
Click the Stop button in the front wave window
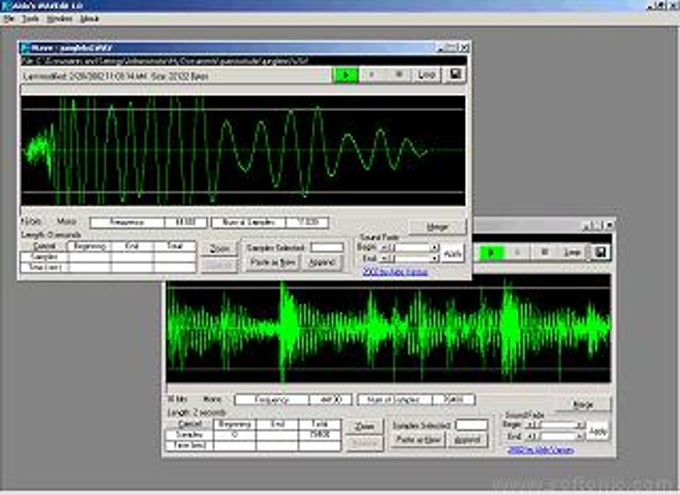pyautogui.click(x=399, y=74)
